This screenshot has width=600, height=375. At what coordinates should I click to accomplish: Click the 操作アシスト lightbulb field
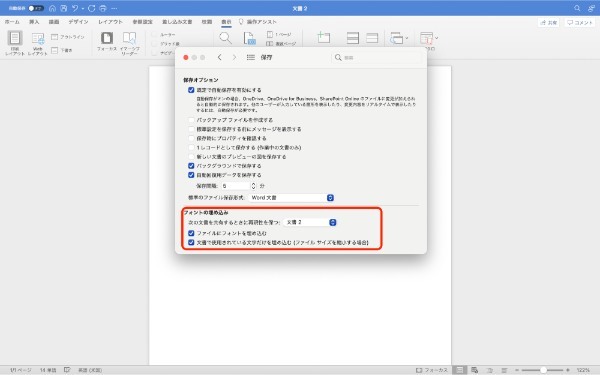(258, 22)
